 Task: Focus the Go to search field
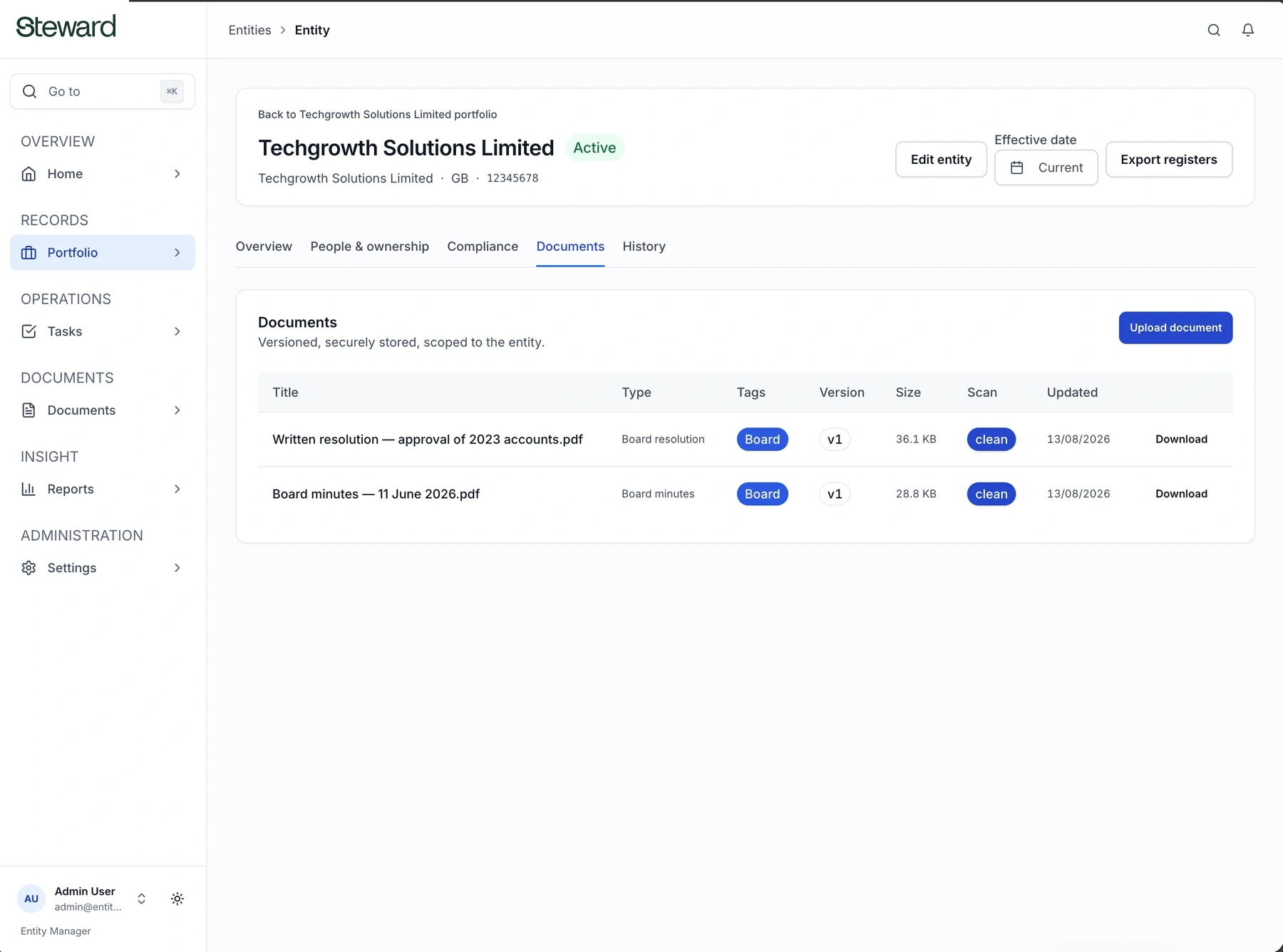[x=103, y=91]
